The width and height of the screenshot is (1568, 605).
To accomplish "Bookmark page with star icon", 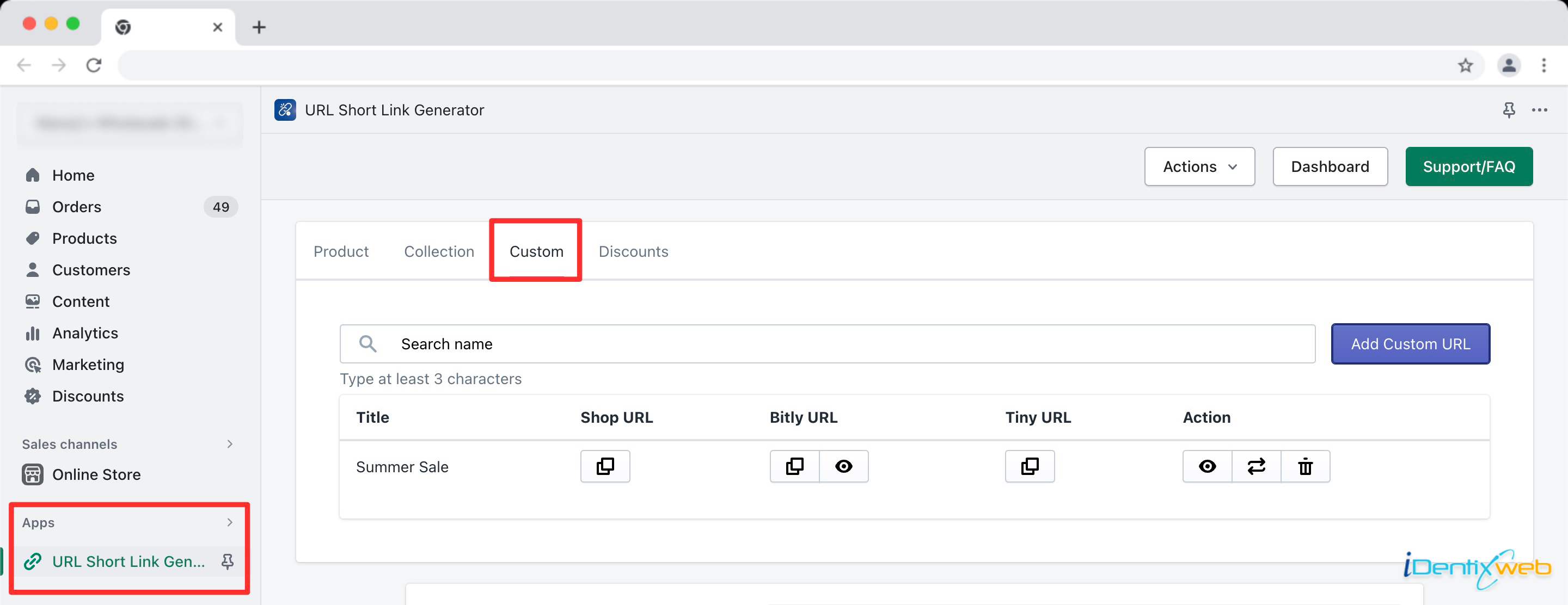I will tap(1465, 65).
